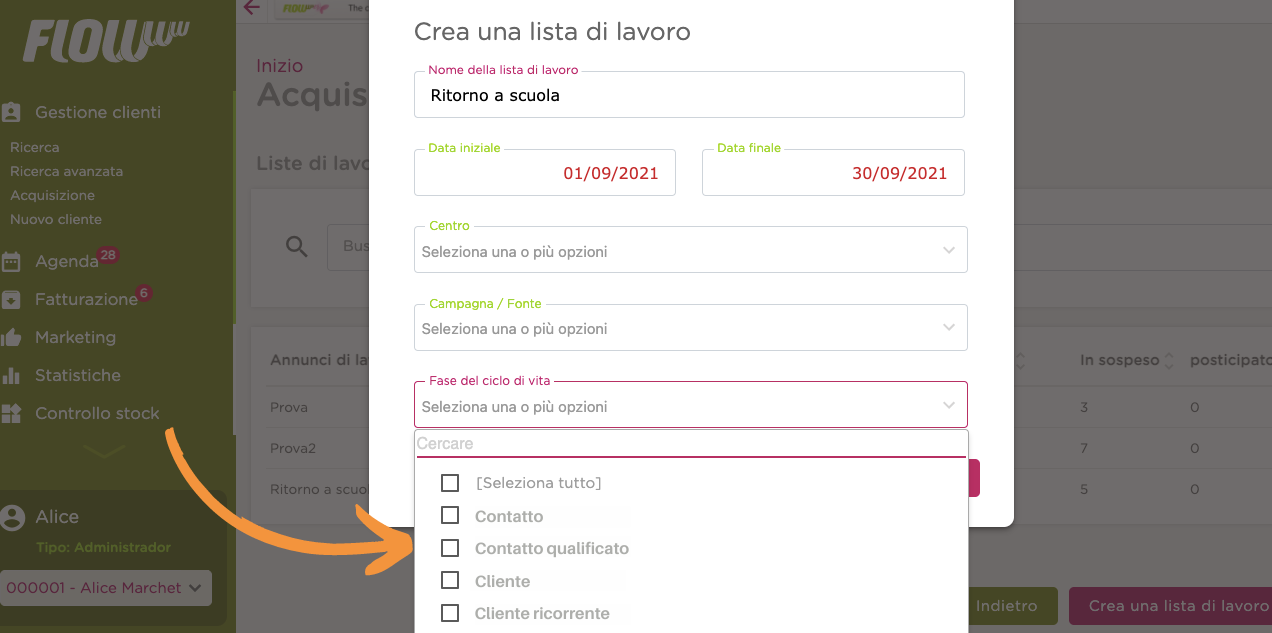The width and height of the screenshot is (1272, 633).
Task: Edit the Nome della lista di lavoro field
Action: [689, 95]
